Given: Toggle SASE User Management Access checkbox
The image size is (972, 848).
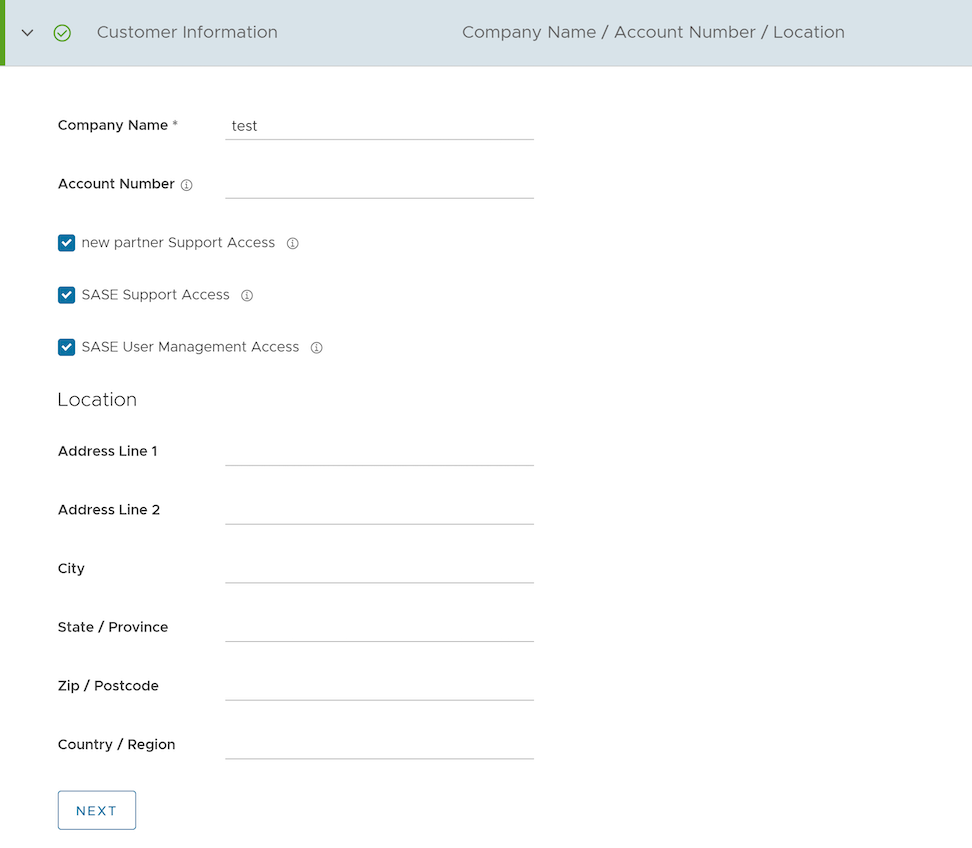Looking at the screenshot, I should tap(67, 347).
